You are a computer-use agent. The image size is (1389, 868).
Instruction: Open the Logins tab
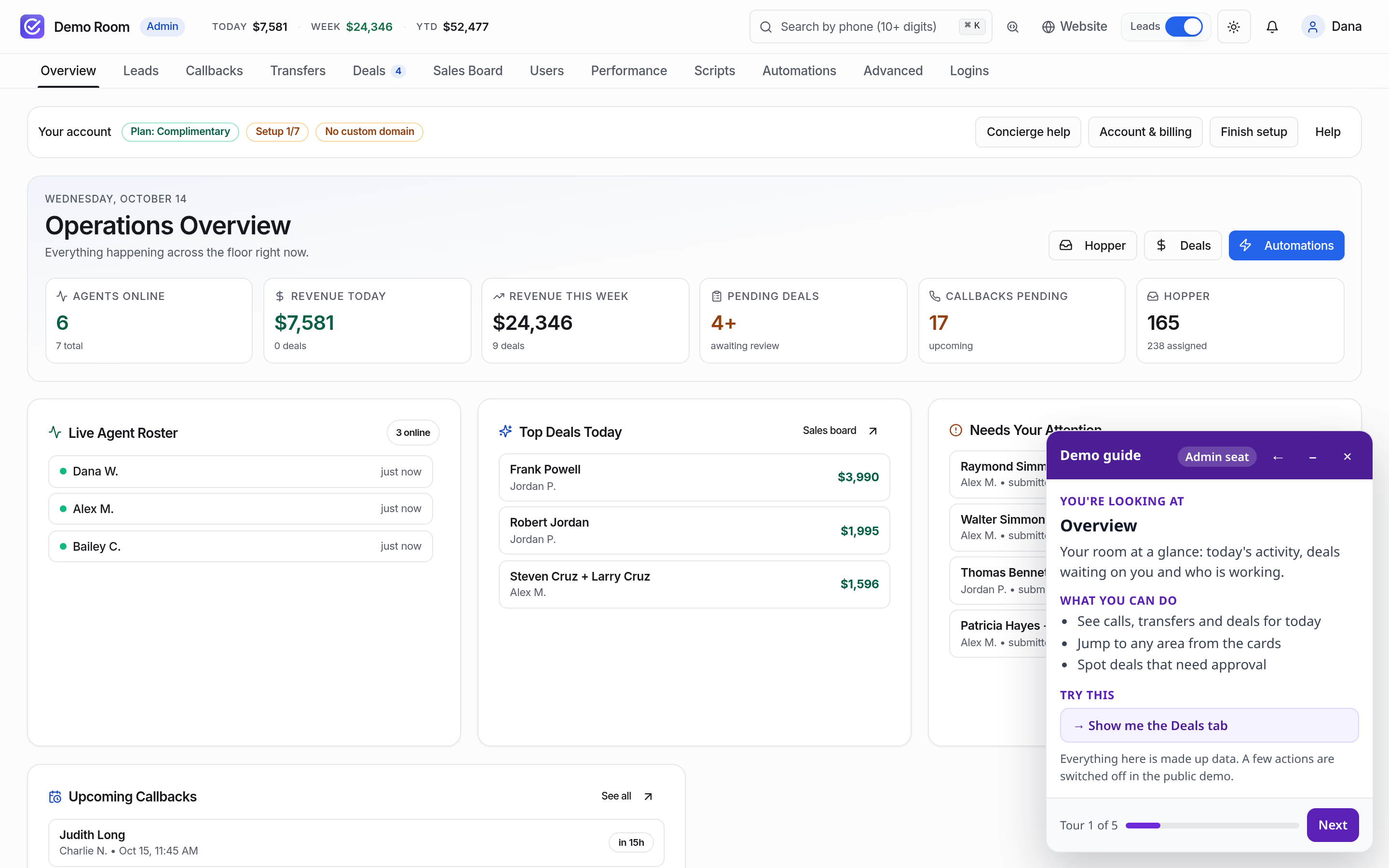tap(969, 70)
